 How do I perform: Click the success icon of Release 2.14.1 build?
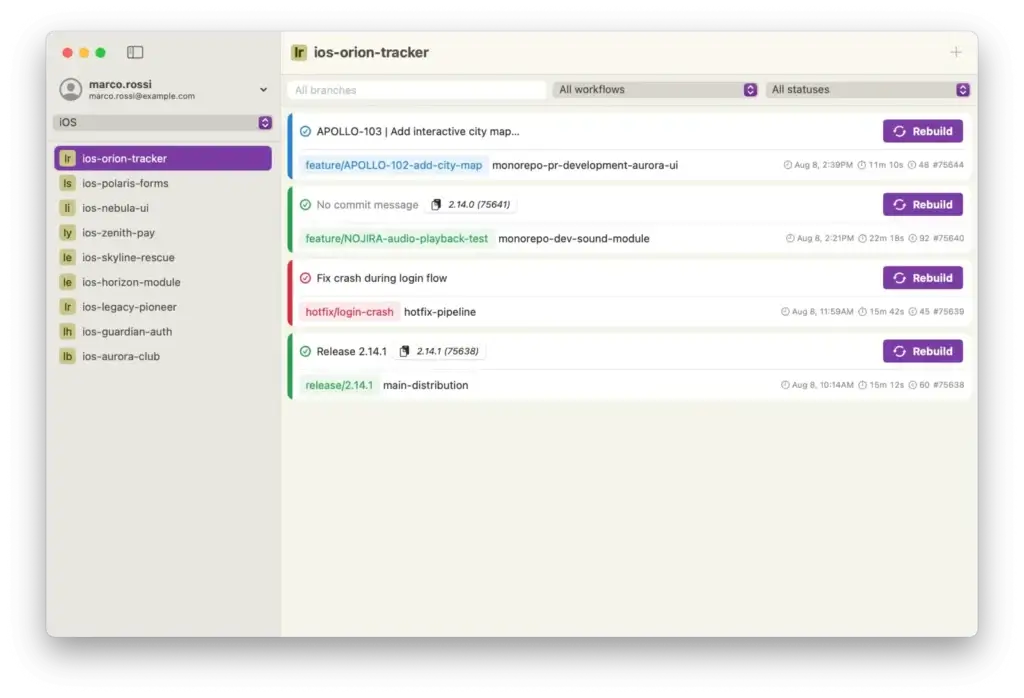(x=305, y=351)
